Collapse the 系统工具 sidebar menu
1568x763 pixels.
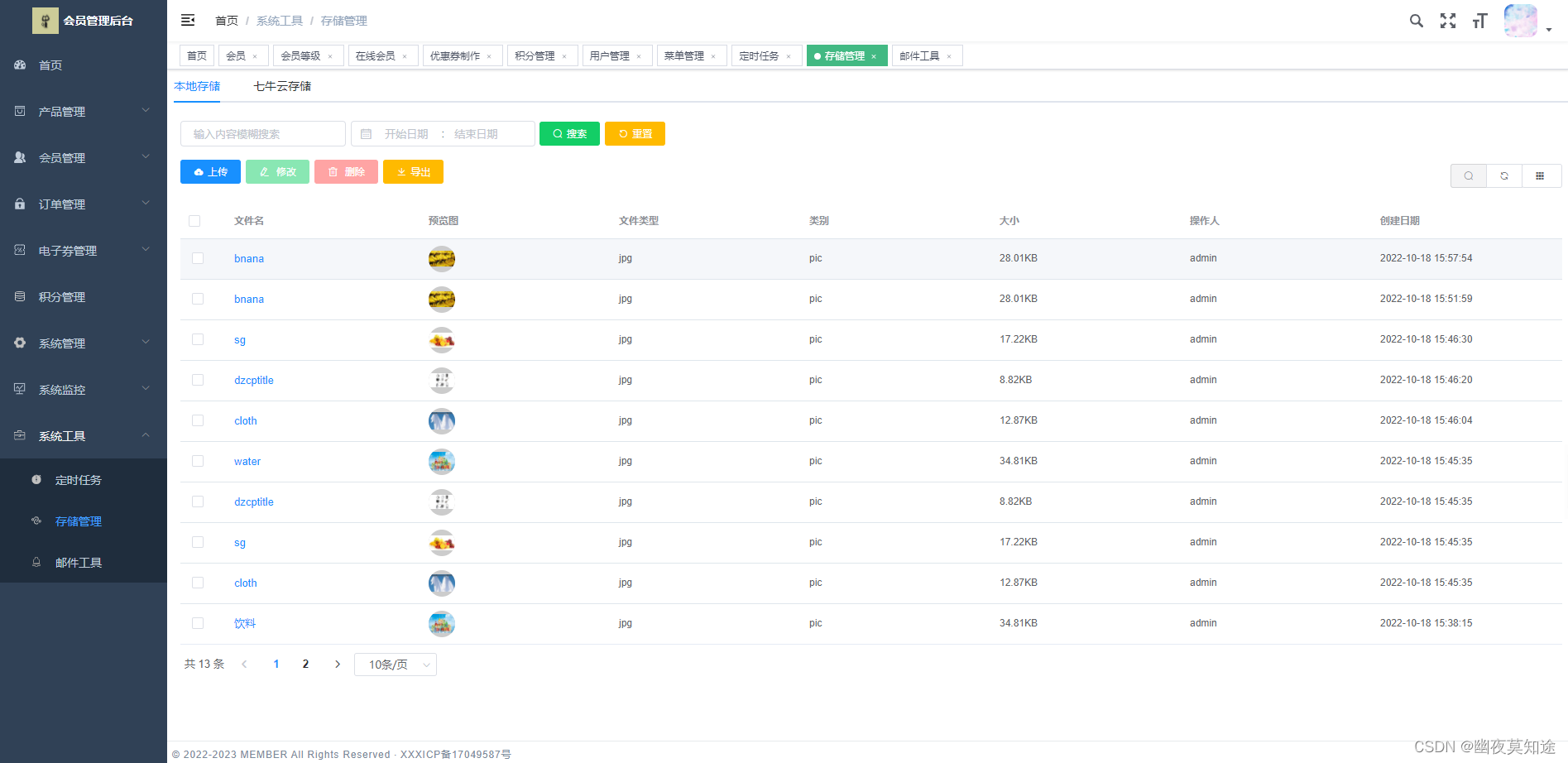(84, 436)
